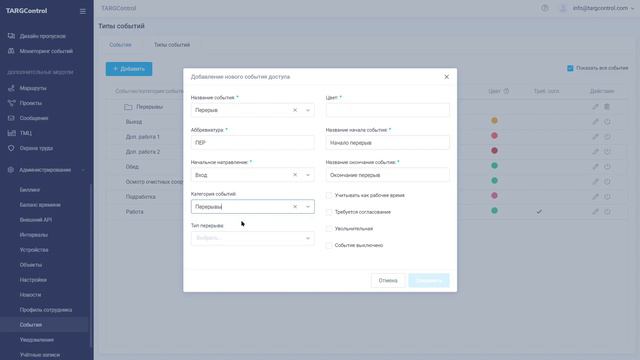Viewport: 640px width, 360px height.
Task: Click the pencil icon in the Работа row
Action: click(596, 211)
